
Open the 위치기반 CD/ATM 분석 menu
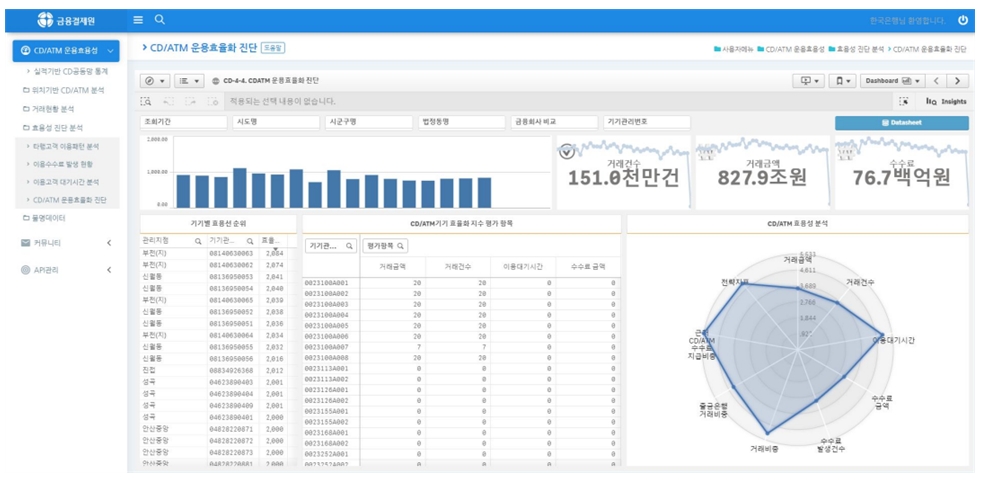tap(68, 90)
